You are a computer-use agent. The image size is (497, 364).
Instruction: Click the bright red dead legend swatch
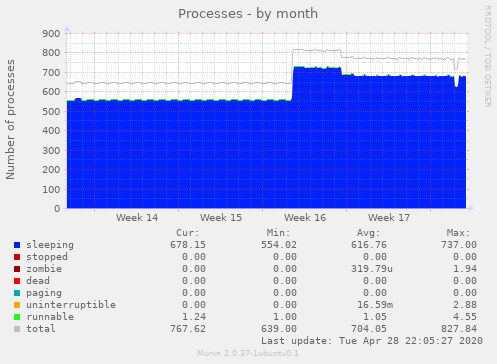click(x=17, y=281)
